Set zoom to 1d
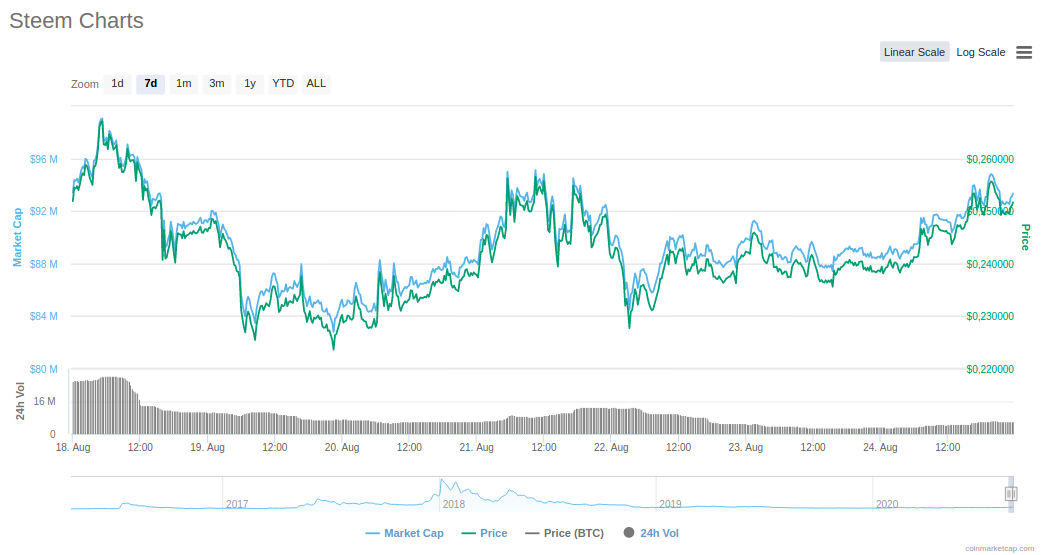This screenshot has width=1043, height=555. pos(117,84)
